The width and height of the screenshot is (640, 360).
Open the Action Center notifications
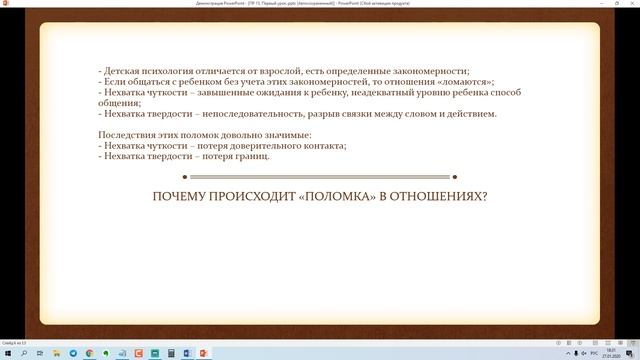[629, 353]
